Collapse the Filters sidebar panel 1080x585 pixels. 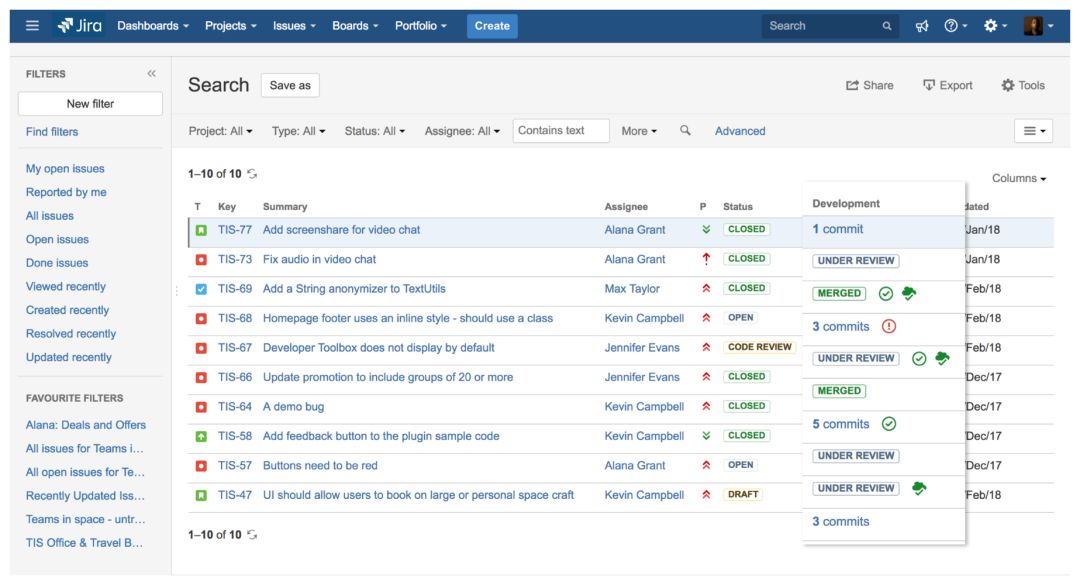point(152,73)
